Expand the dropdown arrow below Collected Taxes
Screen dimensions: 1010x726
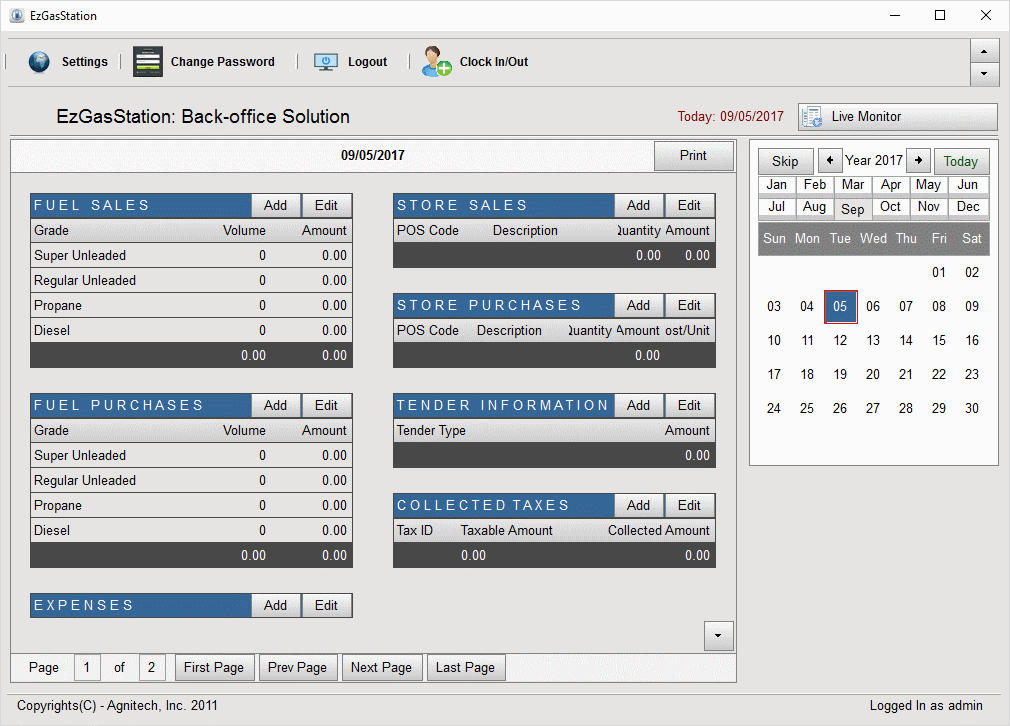[718, 636]
